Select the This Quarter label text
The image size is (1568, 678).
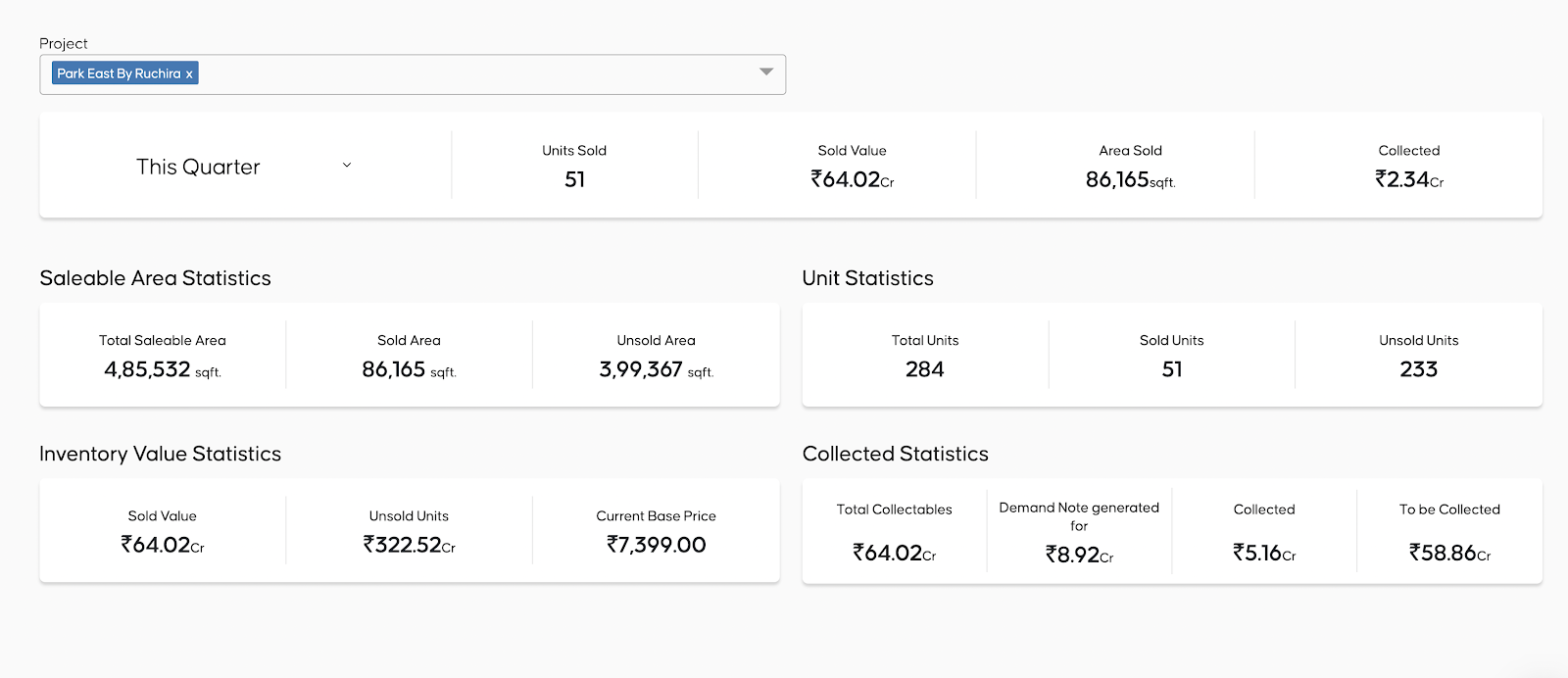point(198,167)
